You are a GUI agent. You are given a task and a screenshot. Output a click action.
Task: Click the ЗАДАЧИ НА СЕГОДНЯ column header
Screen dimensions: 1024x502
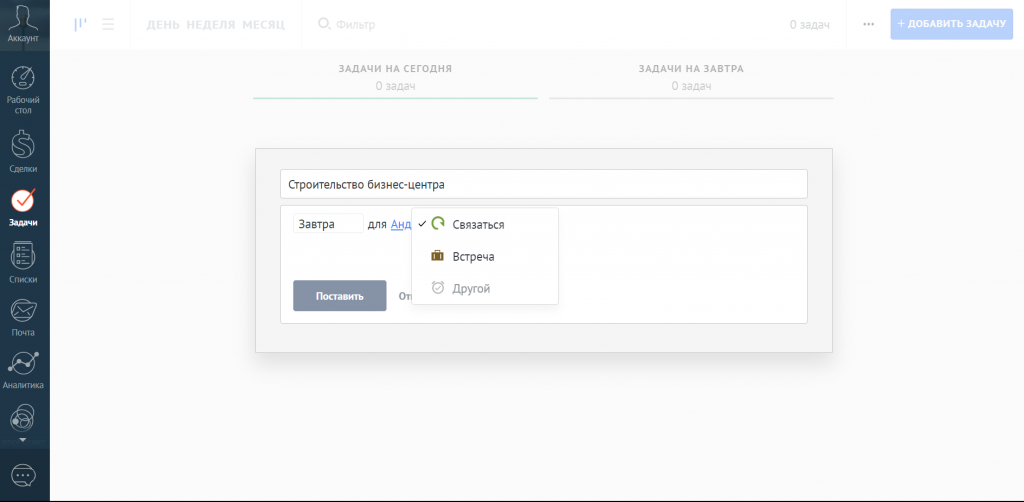click(395, 69)
